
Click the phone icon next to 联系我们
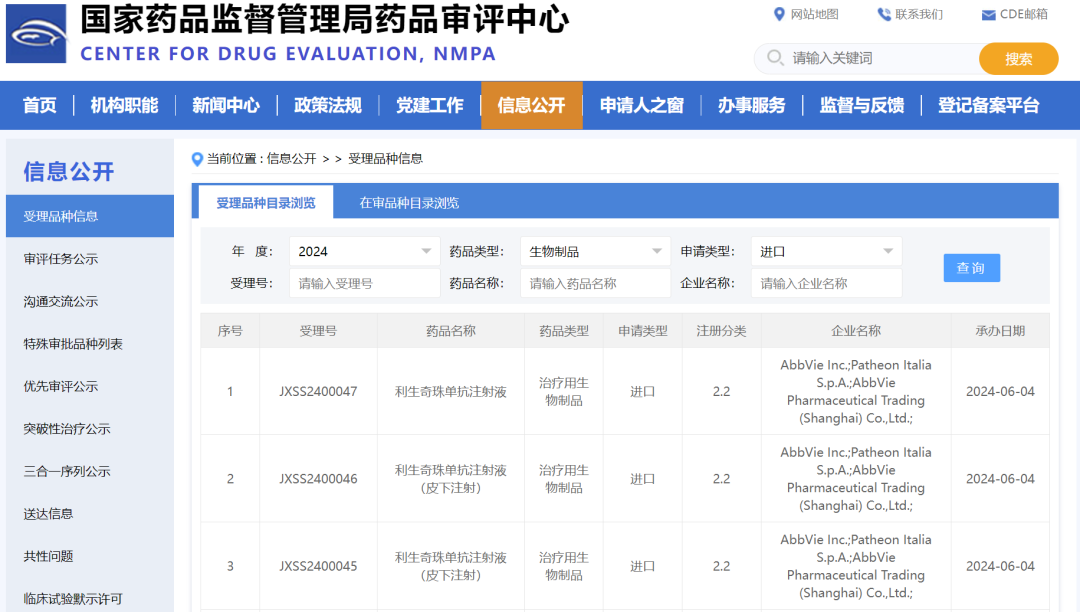tap(881, 14)
